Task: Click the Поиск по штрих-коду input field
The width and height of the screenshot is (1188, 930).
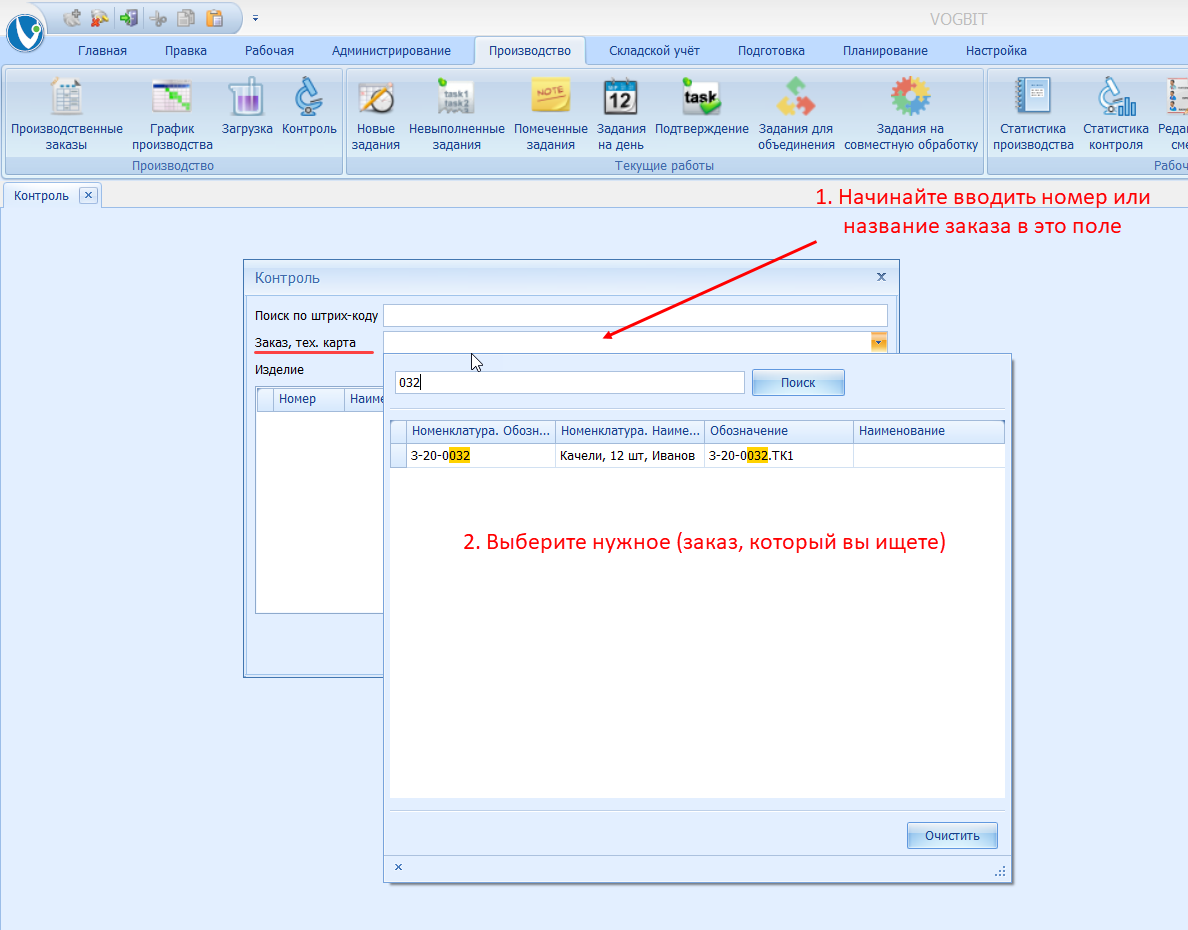Action: (634, 316)
